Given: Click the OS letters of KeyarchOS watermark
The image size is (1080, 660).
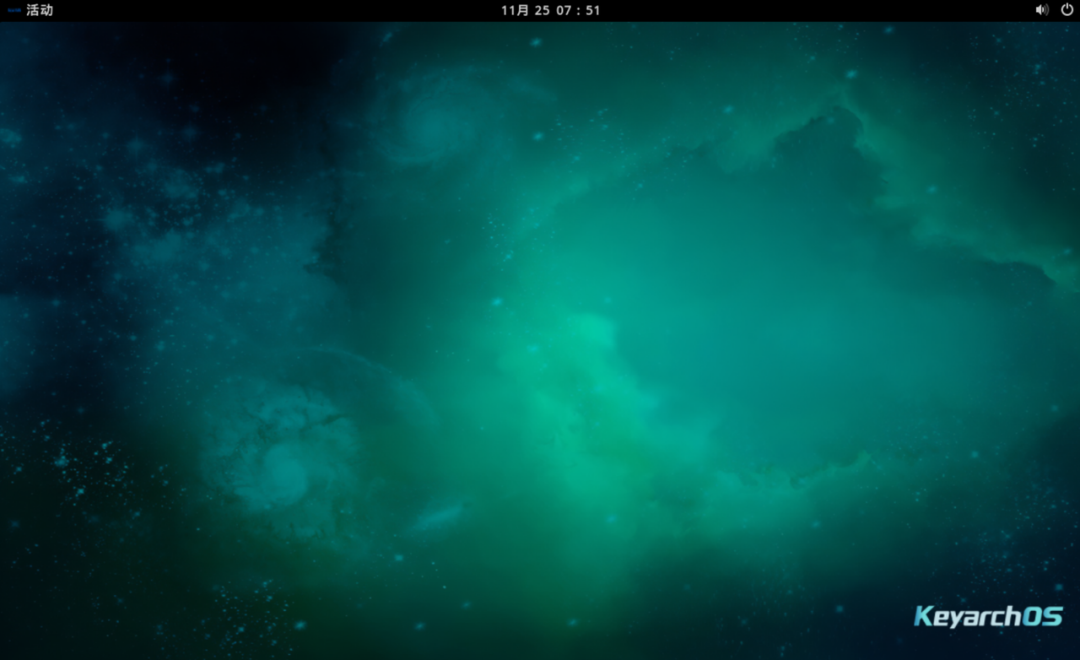Looking at the screenshot, I should pos(1043,616).
